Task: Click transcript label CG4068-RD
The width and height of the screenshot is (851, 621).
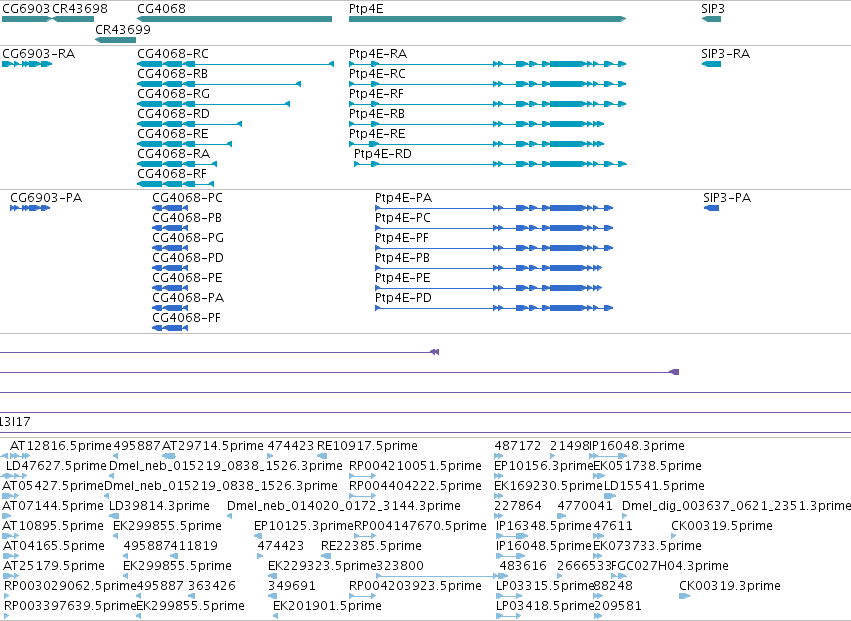Action: pos(173,114)
